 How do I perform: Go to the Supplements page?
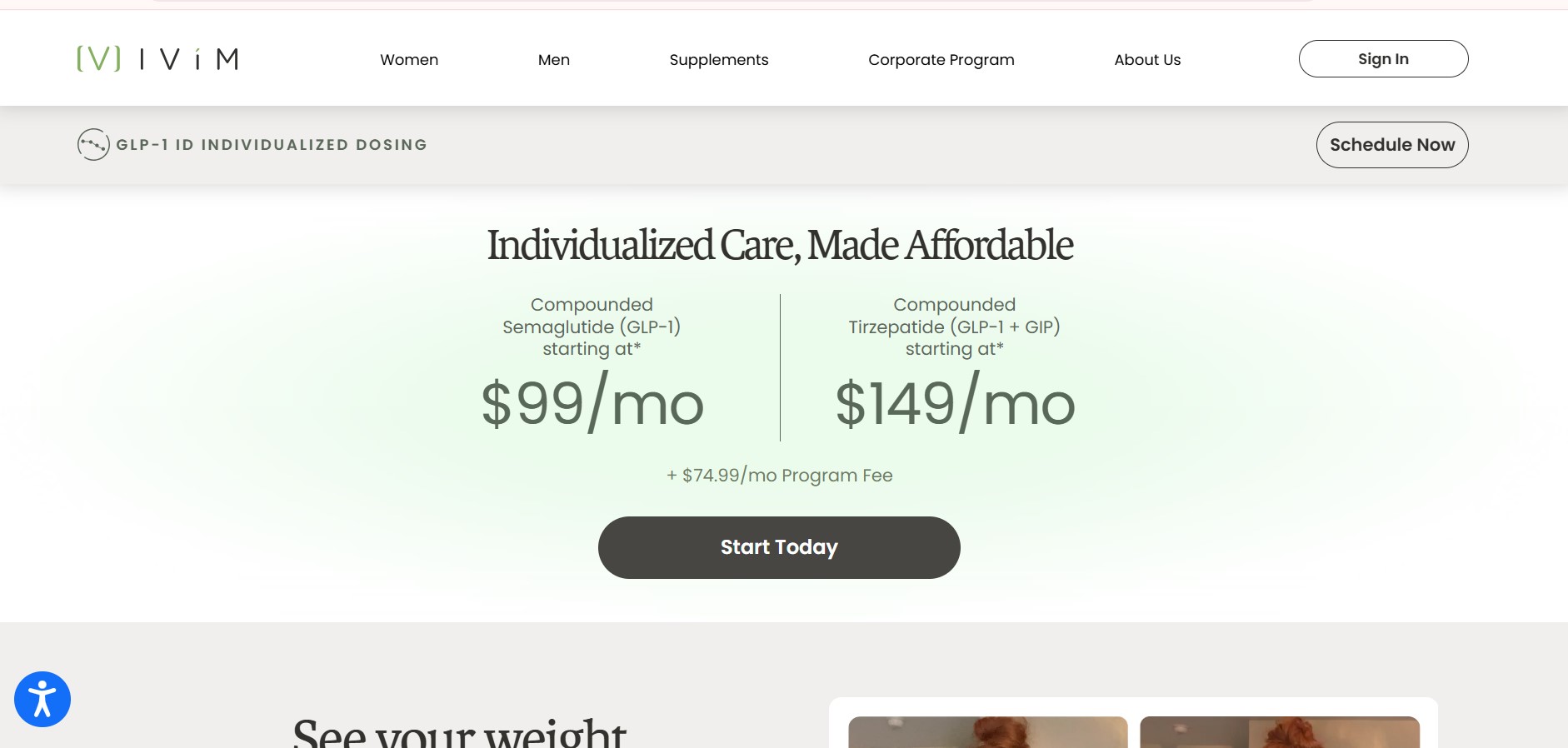(x=719, y=60)
